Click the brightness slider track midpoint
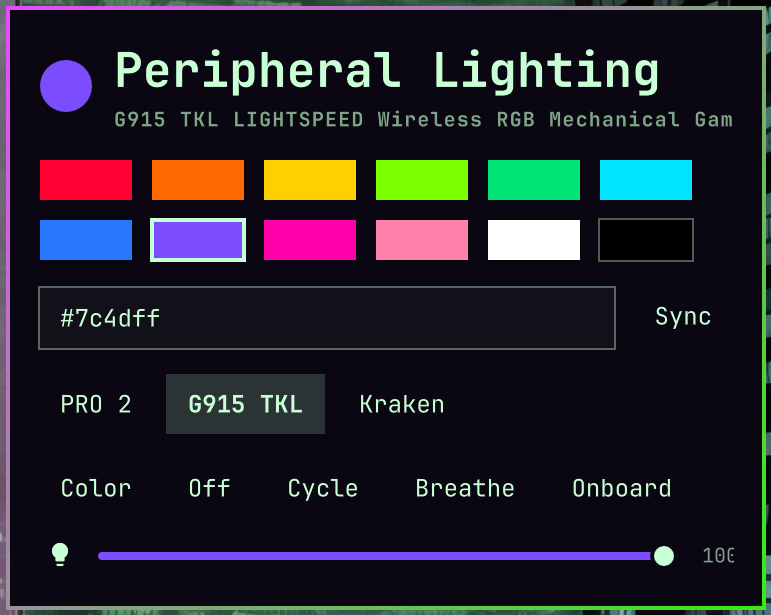The image size is (771, 615). click(387, 556)
